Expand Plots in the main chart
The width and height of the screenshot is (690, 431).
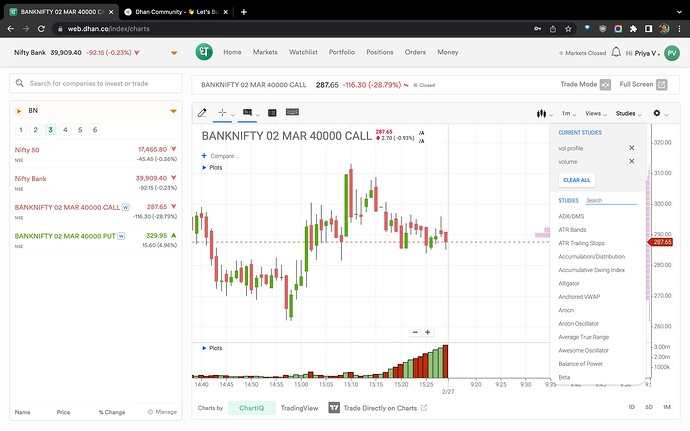(x=212, y=168)
